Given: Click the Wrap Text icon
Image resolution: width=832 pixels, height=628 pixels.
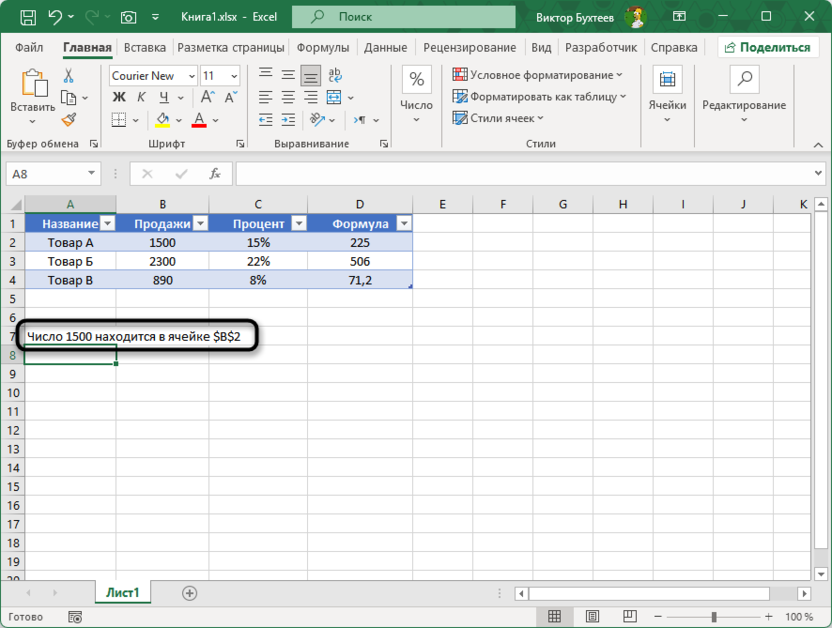Looking at the screenshot, I should click(x=339, y=76).
